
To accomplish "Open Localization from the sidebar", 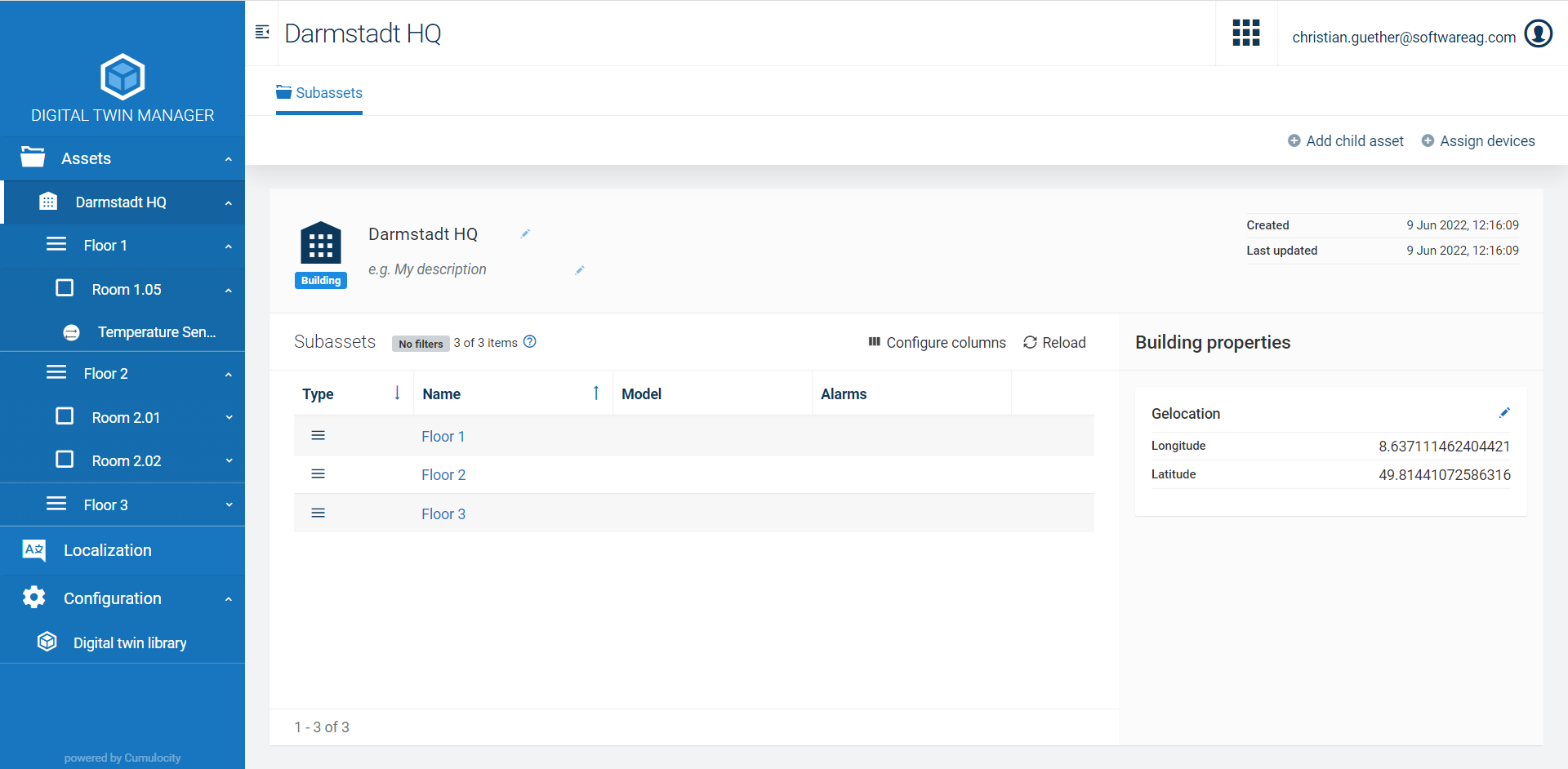I will (x=107, y=550).
